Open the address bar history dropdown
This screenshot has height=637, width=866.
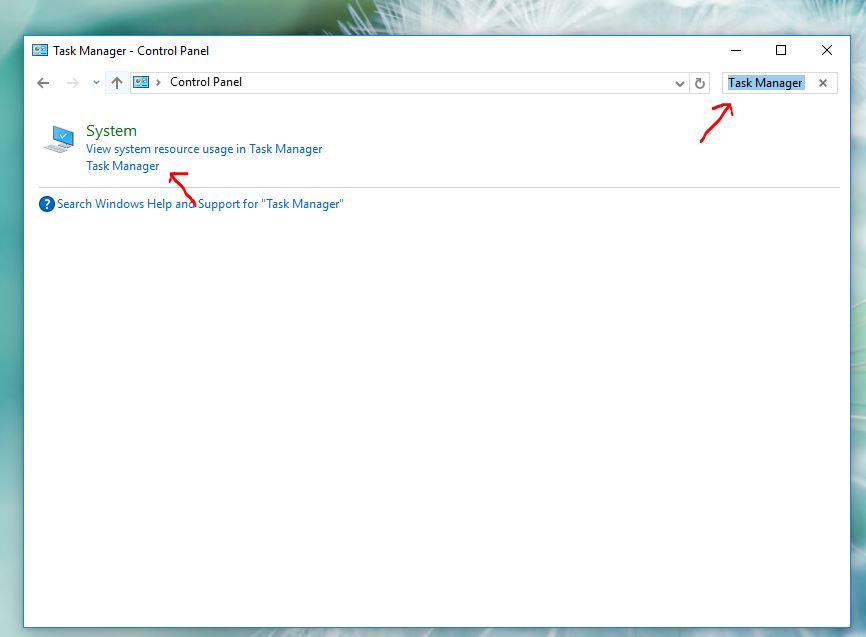[x=679, y=83]
